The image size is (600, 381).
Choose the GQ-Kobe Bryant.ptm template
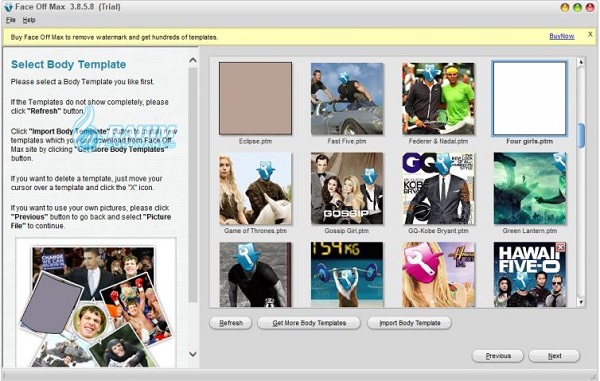(x=438, y=189)
